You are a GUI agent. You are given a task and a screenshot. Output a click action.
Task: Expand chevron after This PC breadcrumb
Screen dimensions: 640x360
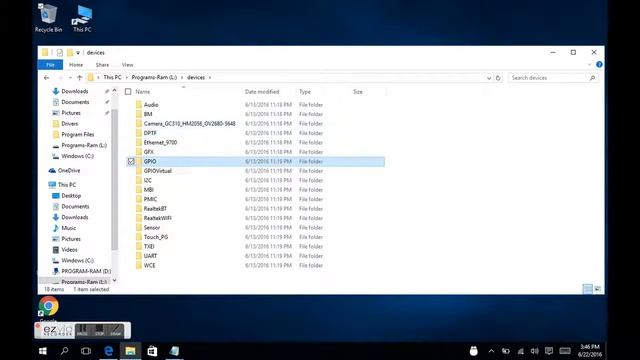click(x=127, y=78)
